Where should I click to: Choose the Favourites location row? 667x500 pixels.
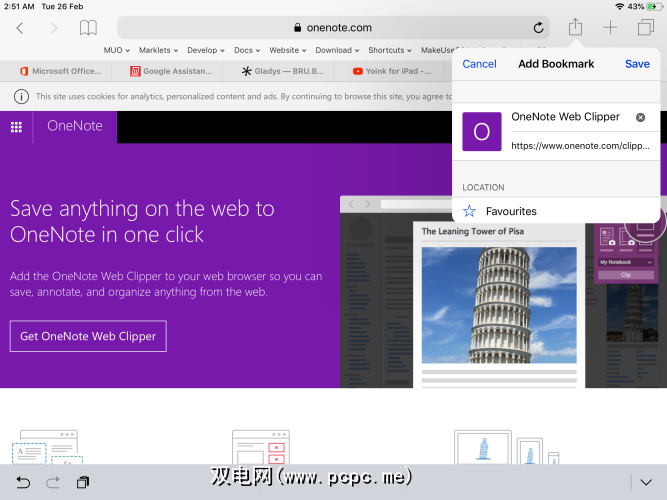coord(556,211)
